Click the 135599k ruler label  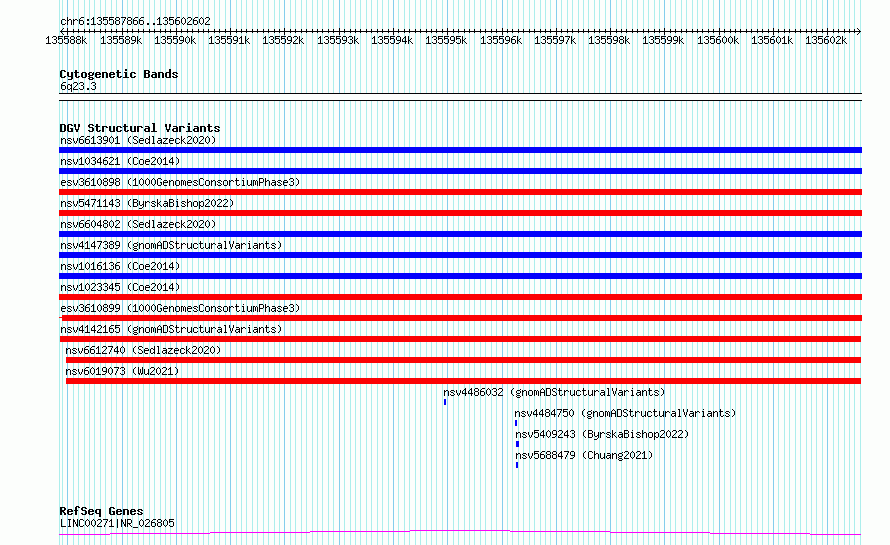tap(662, 40)
